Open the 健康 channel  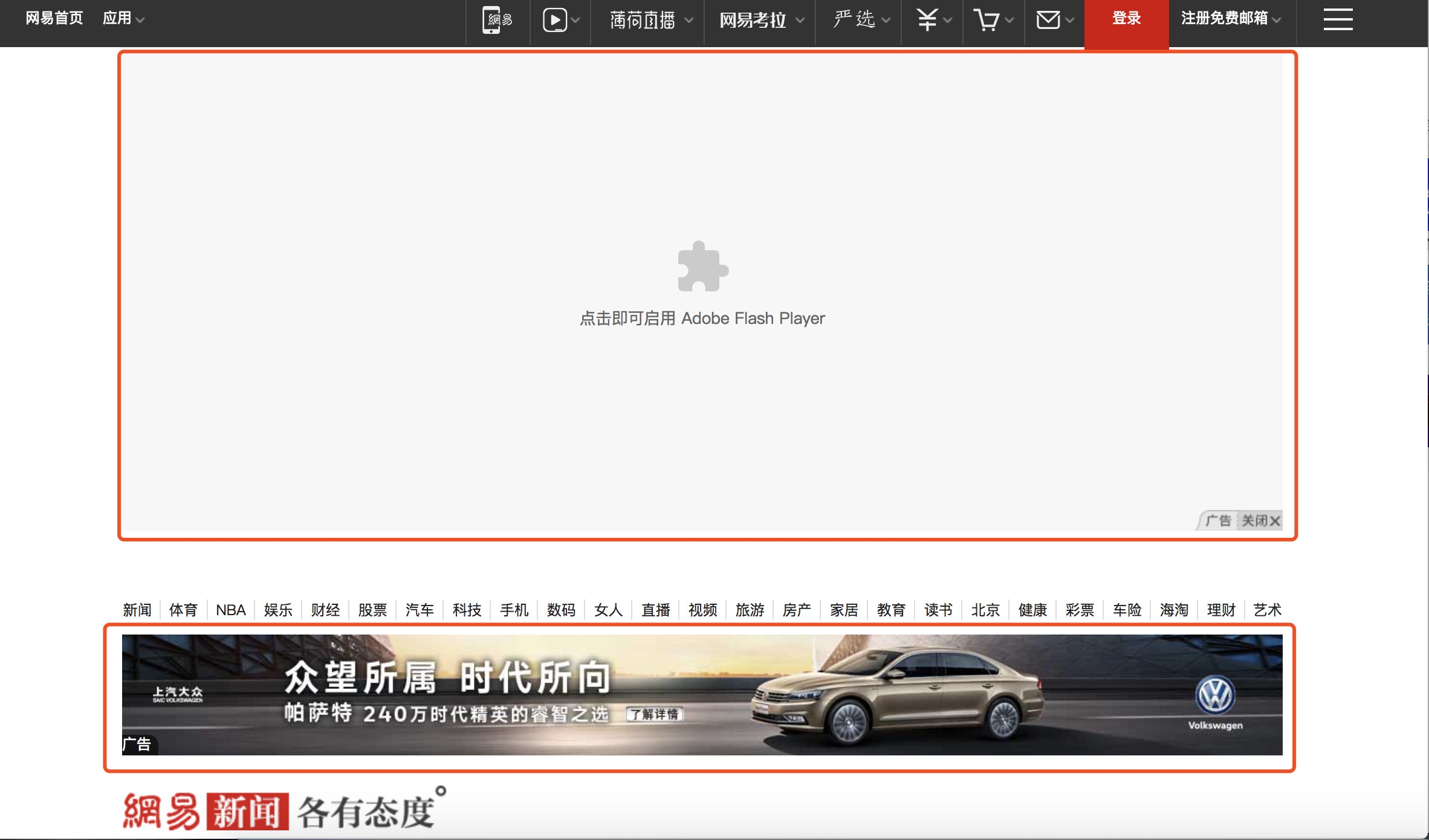point(1032,610)
